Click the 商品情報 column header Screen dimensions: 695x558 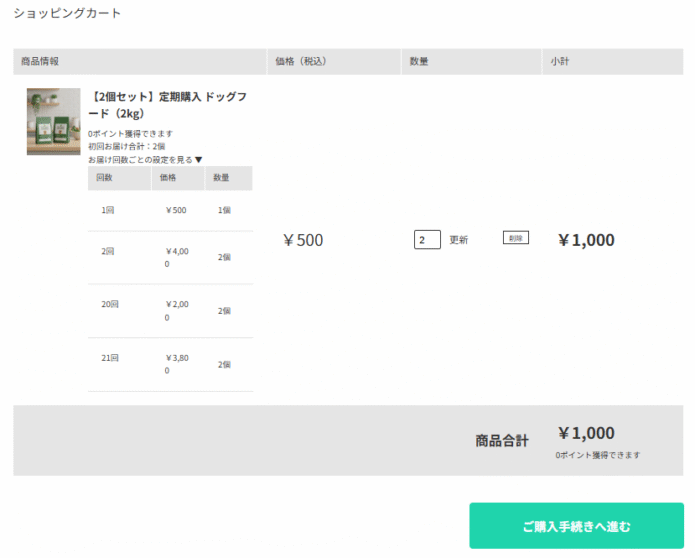[x=40, y=62]
